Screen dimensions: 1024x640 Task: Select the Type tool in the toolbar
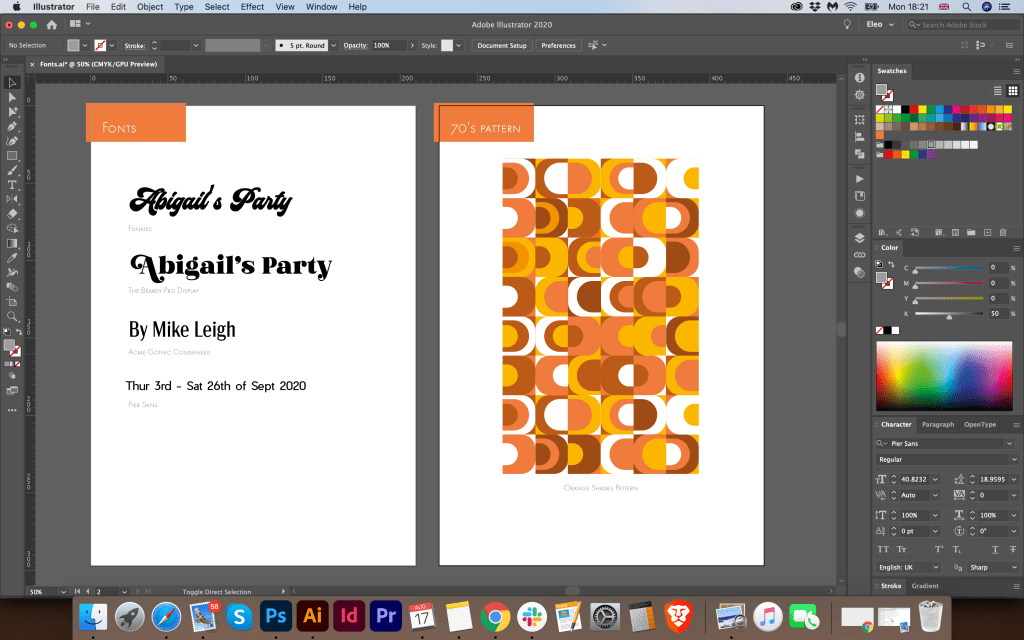pos(12,185)
